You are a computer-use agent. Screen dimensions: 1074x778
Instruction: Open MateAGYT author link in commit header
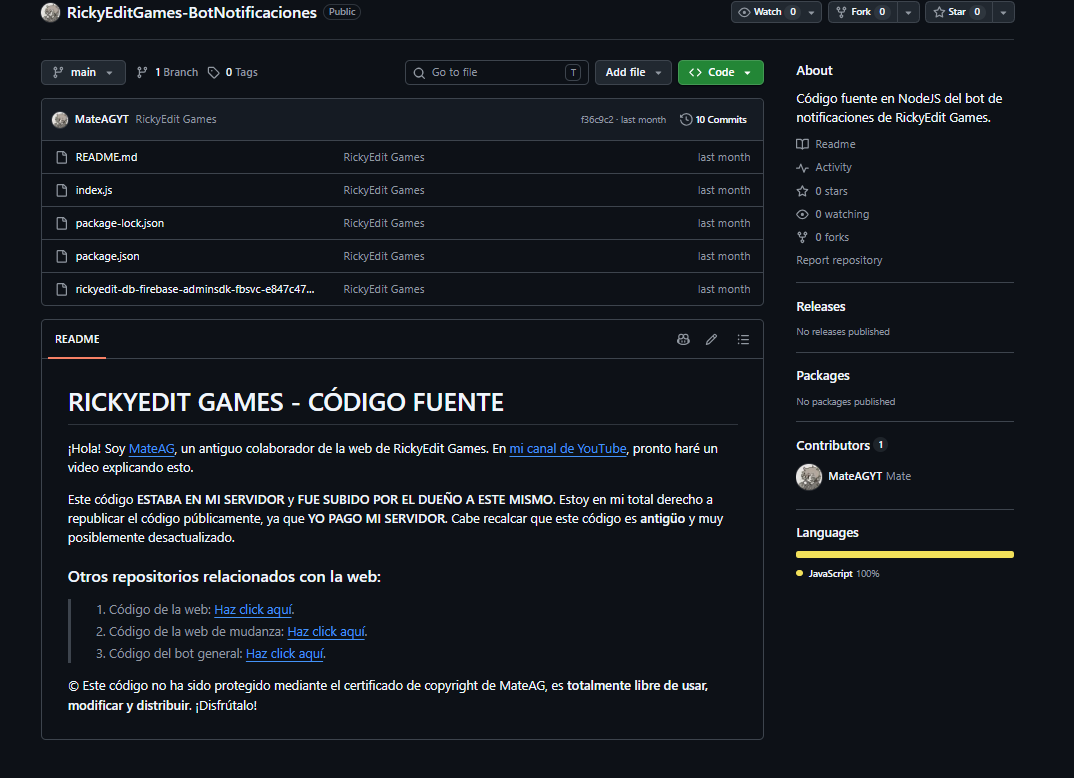pyautogui.click(x=101, y=119)
